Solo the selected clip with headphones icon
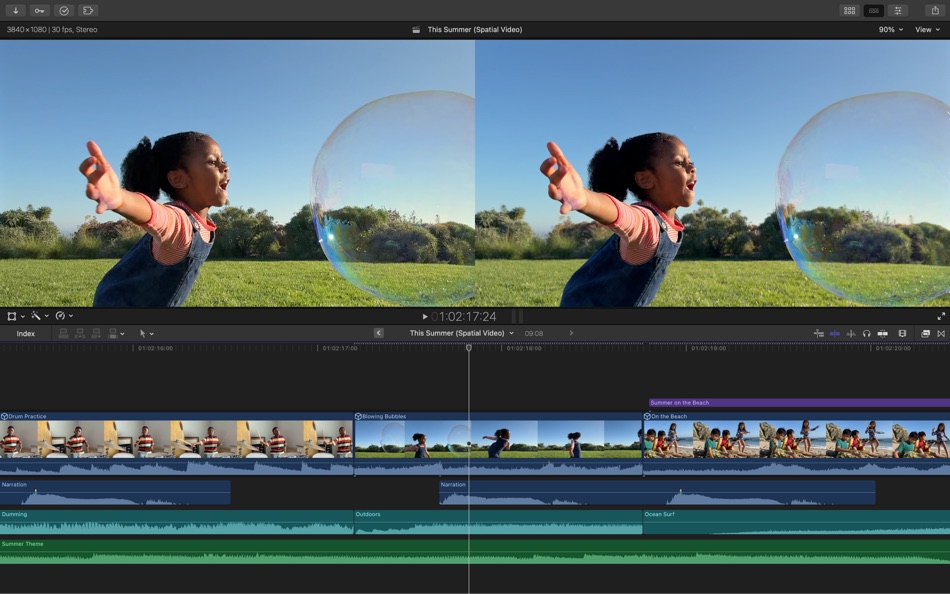This screenshot has width=950, height=594. click(867, 333)
